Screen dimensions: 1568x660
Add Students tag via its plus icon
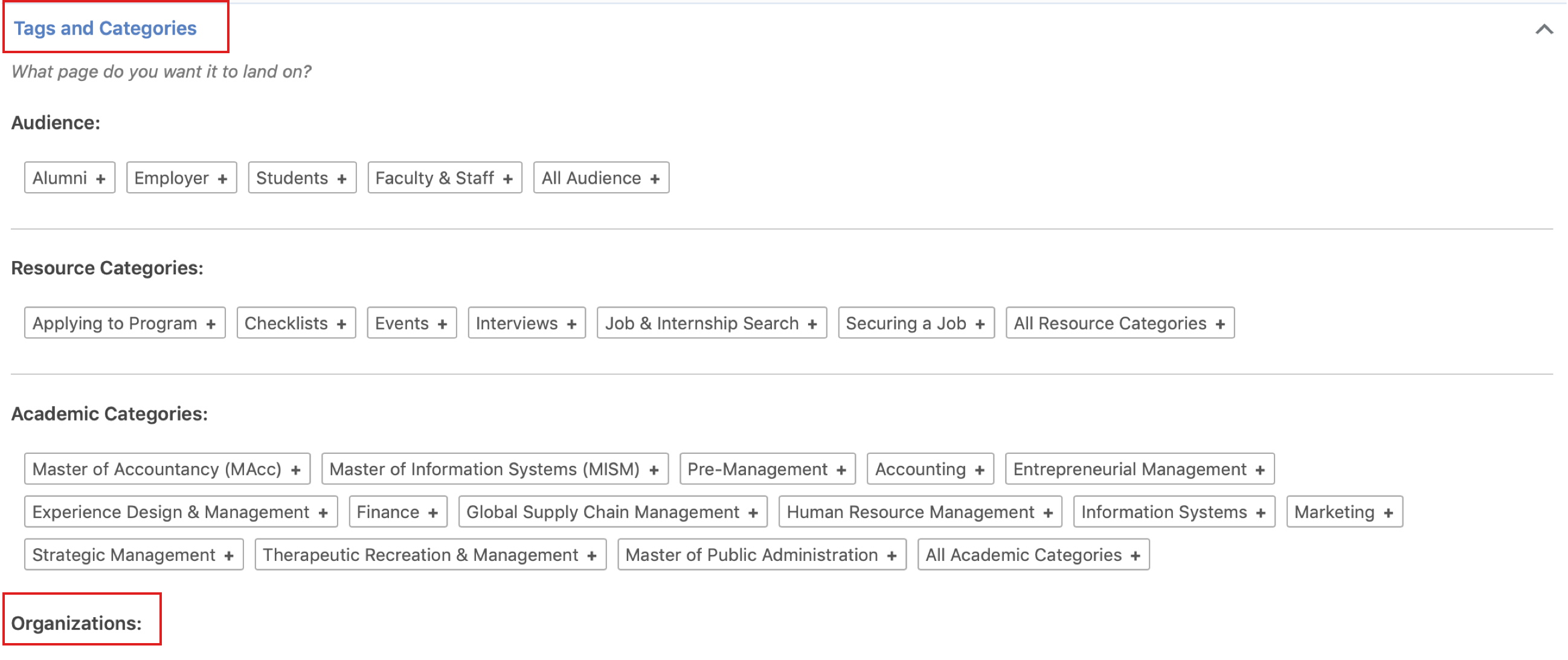[x=341, y=179]
